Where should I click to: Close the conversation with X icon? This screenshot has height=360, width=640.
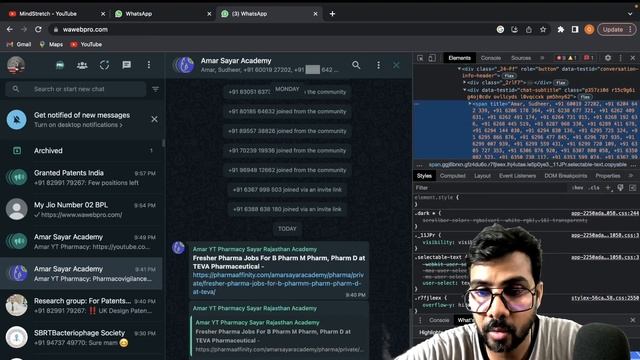396,65
